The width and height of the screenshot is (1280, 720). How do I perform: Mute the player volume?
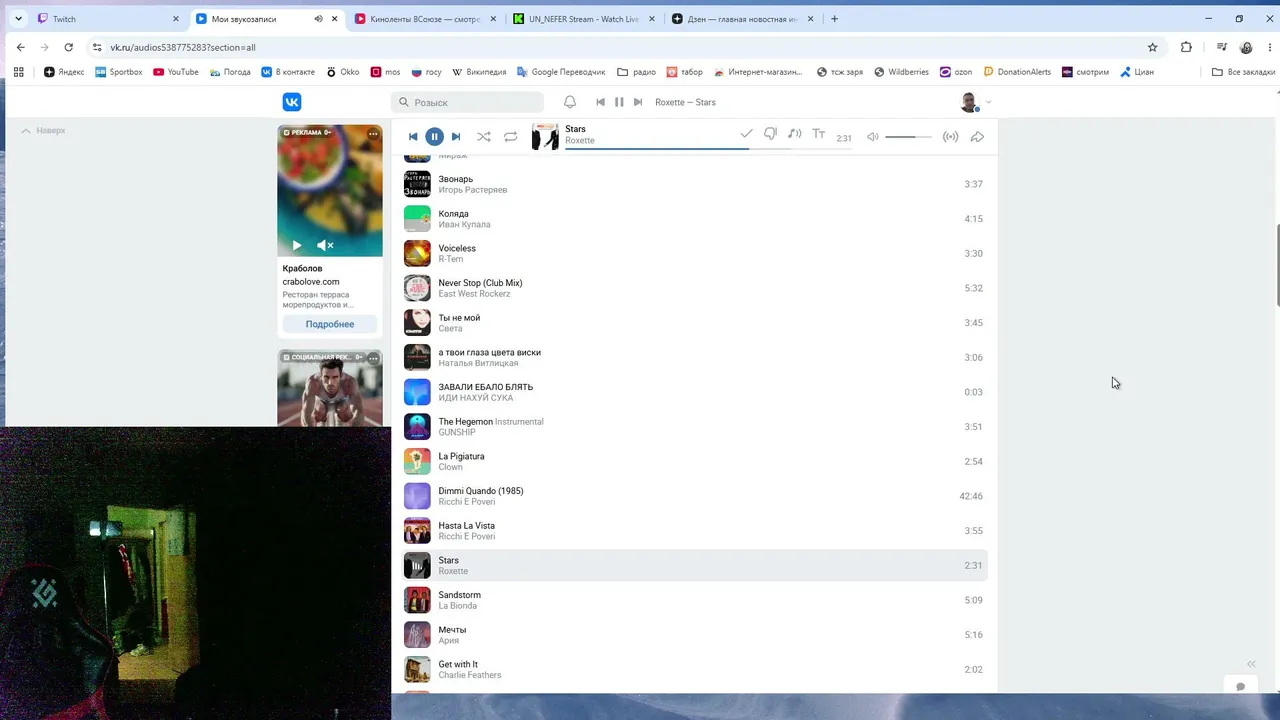click(873, 137)
